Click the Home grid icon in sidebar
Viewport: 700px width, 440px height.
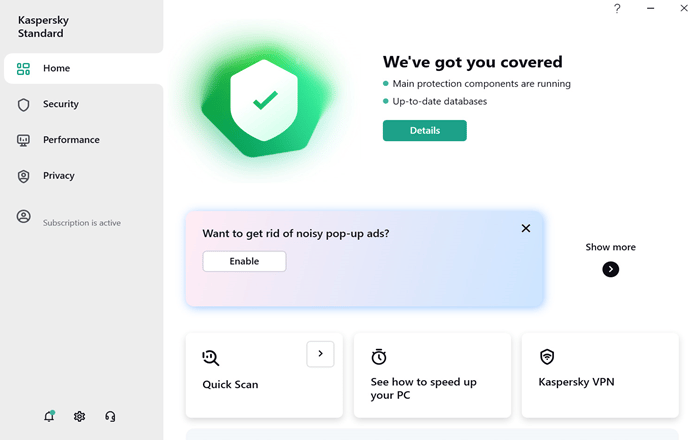point(23,69)
